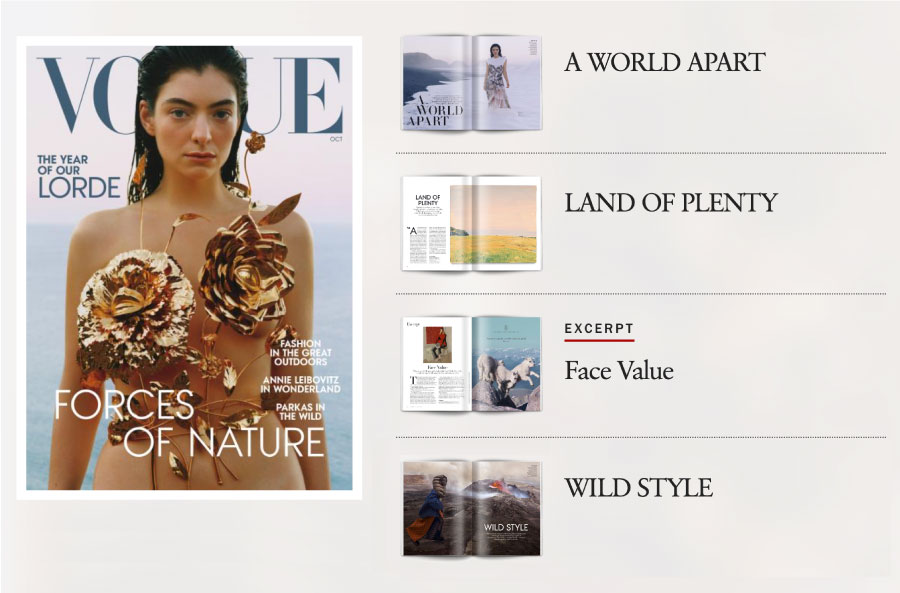Open the Vogue October cover image
Image resolution: width=900 pixels, height=593 pixels.
tap(189, 268)
